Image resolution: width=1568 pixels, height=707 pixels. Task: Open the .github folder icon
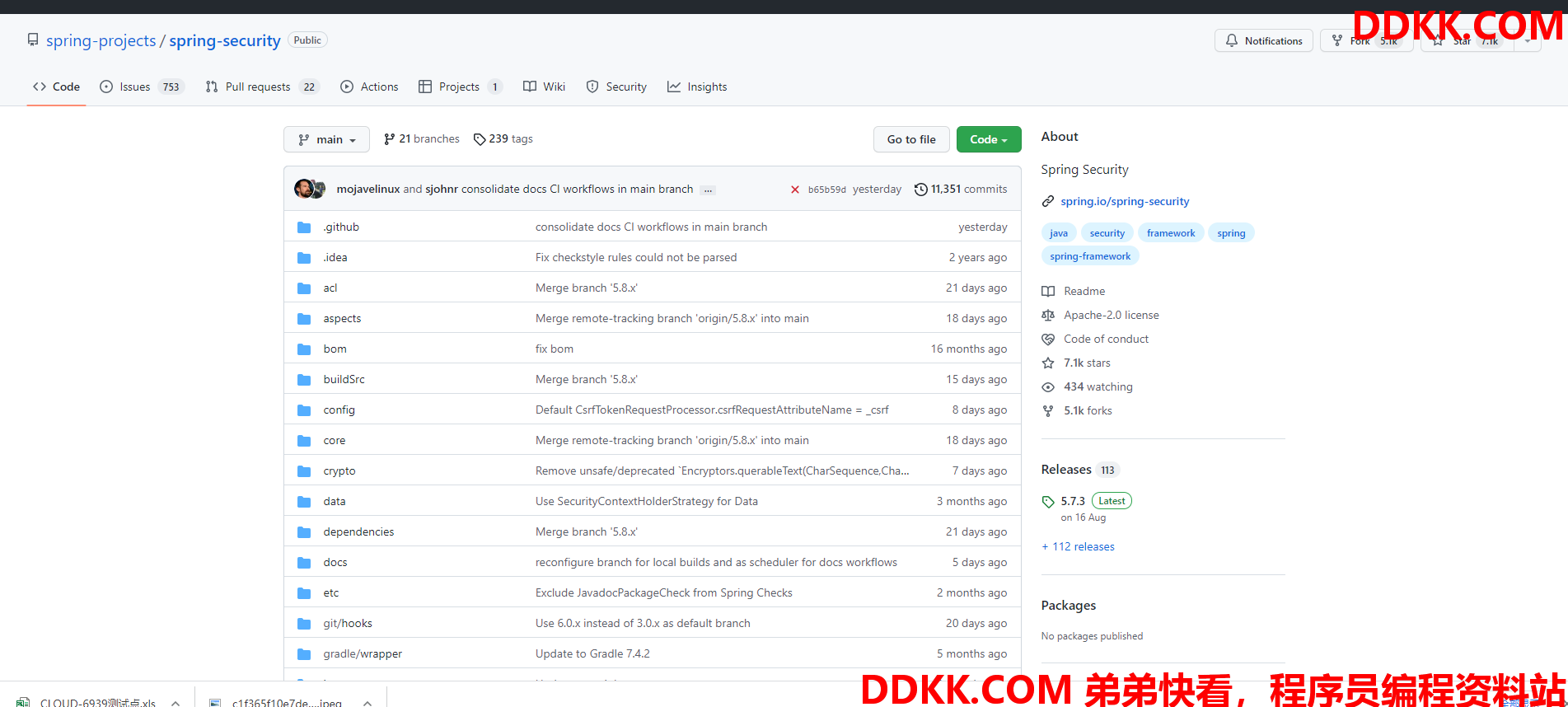tap(304, 227)
